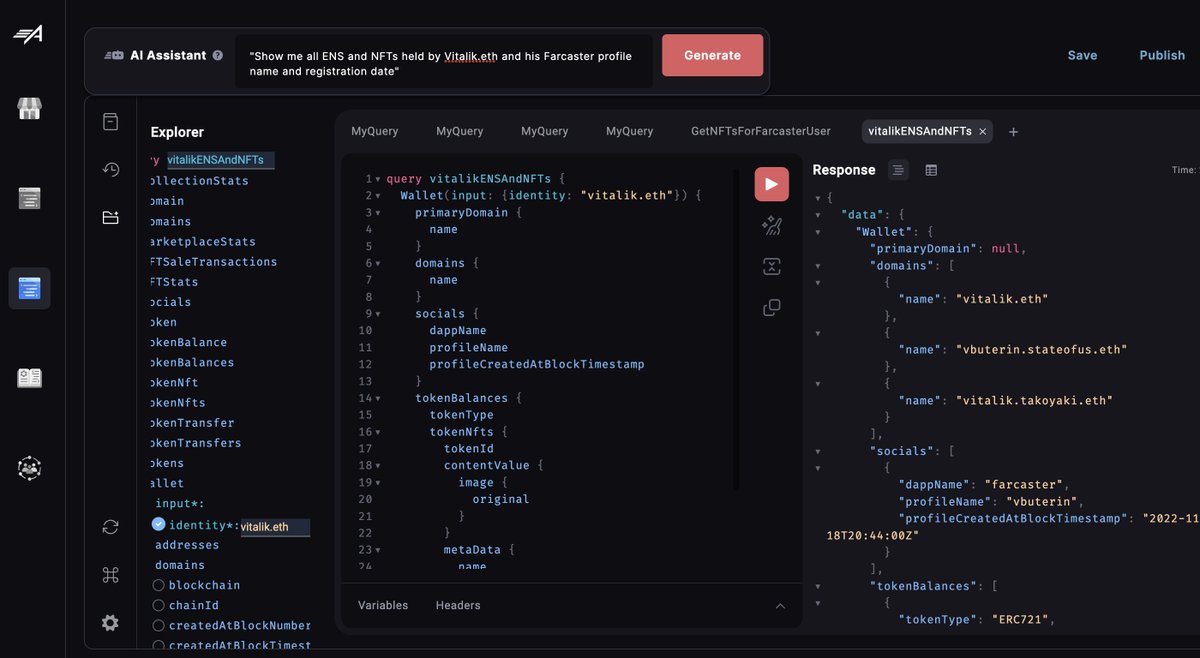
Task: Click the editor vertical scrollbar
Action: tap(737, 330)
